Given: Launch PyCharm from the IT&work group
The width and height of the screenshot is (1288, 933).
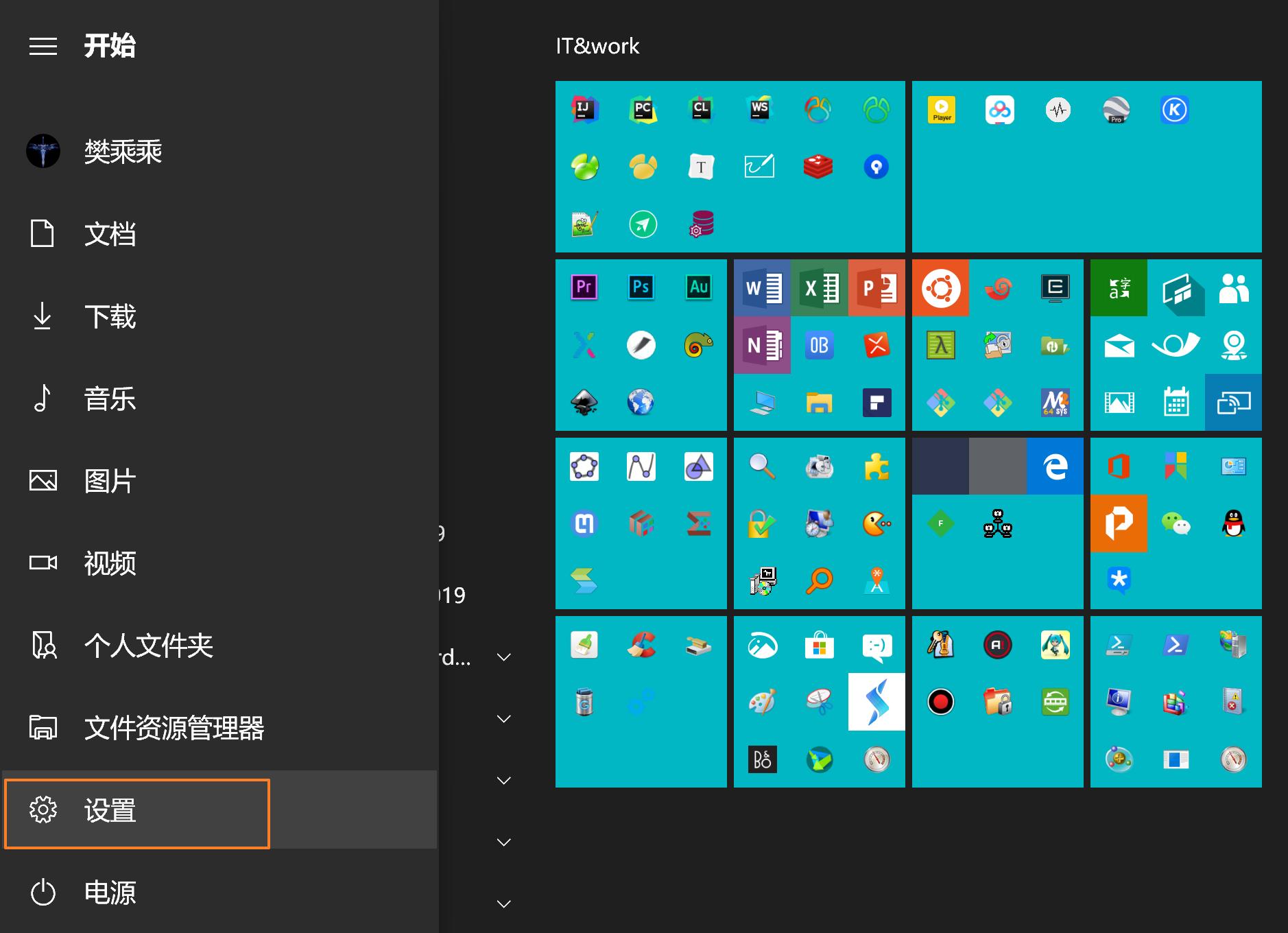Looking at the screenshot, I should [x=643, y=110].
